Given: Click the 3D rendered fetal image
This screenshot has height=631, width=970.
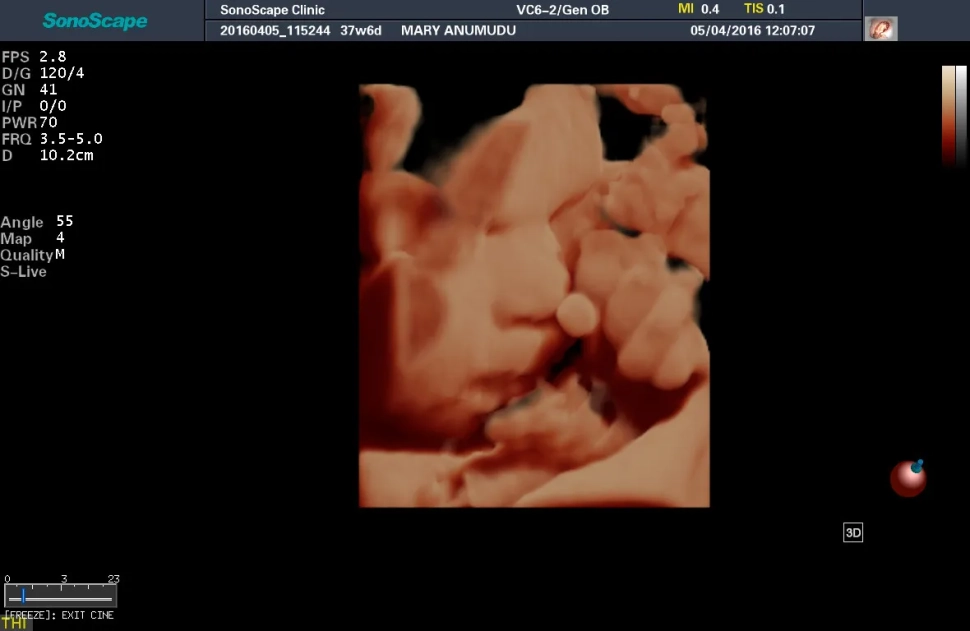Looking at the screenshot, I should [534, 296].
